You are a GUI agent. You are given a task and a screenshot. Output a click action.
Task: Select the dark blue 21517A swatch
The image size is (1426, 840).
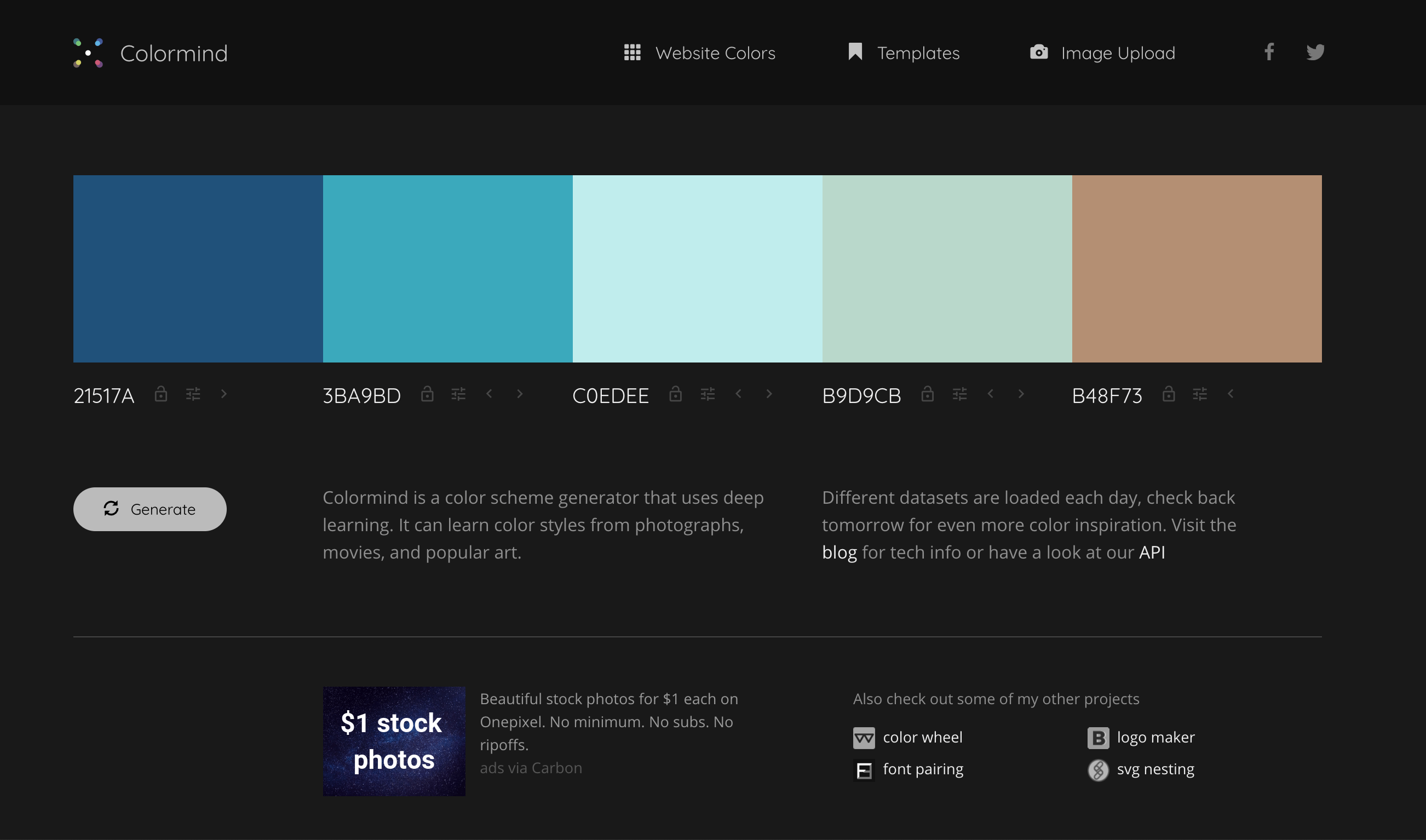tap(198, 269)
